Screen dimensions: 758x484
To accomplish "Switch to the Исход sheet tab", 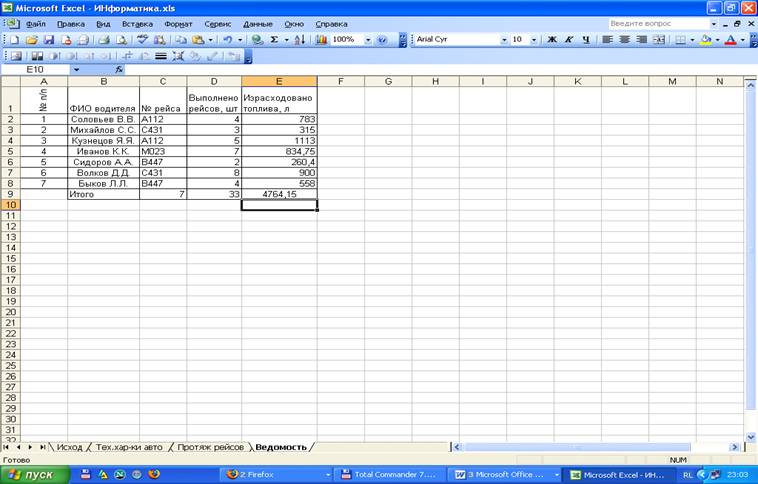I will [69, 447].
